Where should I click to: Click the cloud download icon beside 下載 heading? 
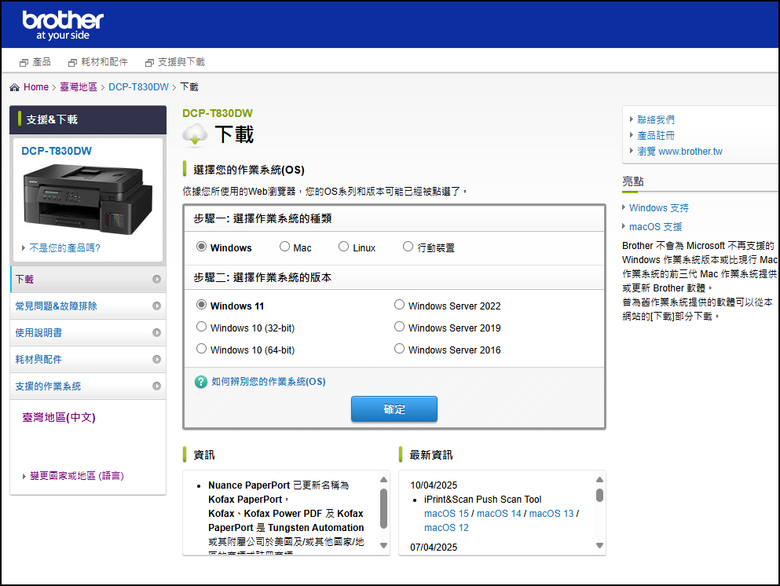tap(195, 135)
